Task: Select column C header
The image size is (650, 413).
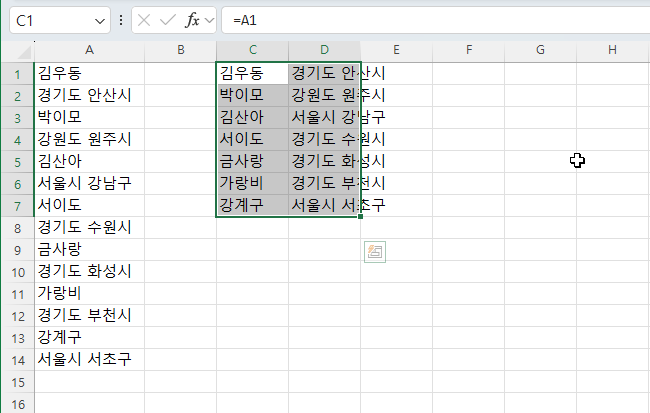Action: (x=252, y=50)
